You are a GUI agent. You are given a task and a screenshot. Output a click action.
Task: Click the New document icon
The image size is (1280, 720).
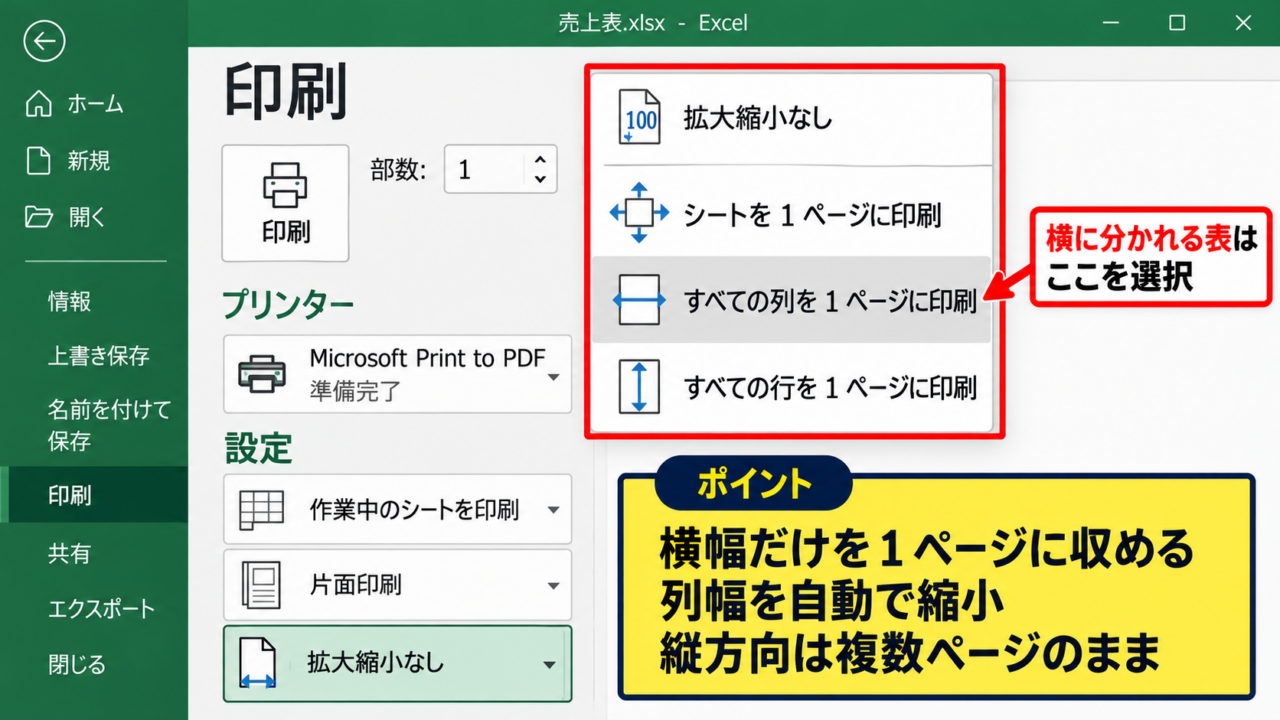click(x=38, y=160)
